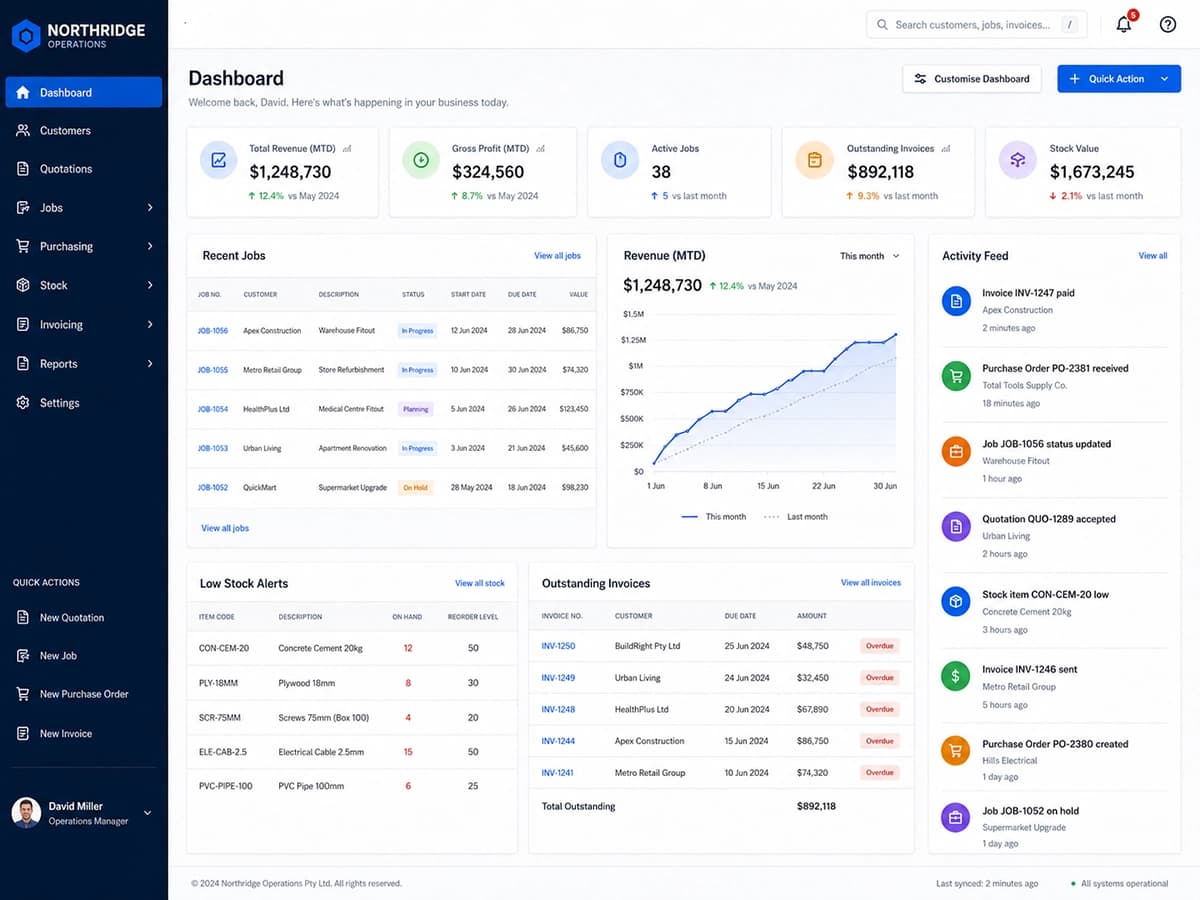The image size is (1200, 900).
Task: Click the Customise Dashboard button
Action: click(x=972, y=79)
